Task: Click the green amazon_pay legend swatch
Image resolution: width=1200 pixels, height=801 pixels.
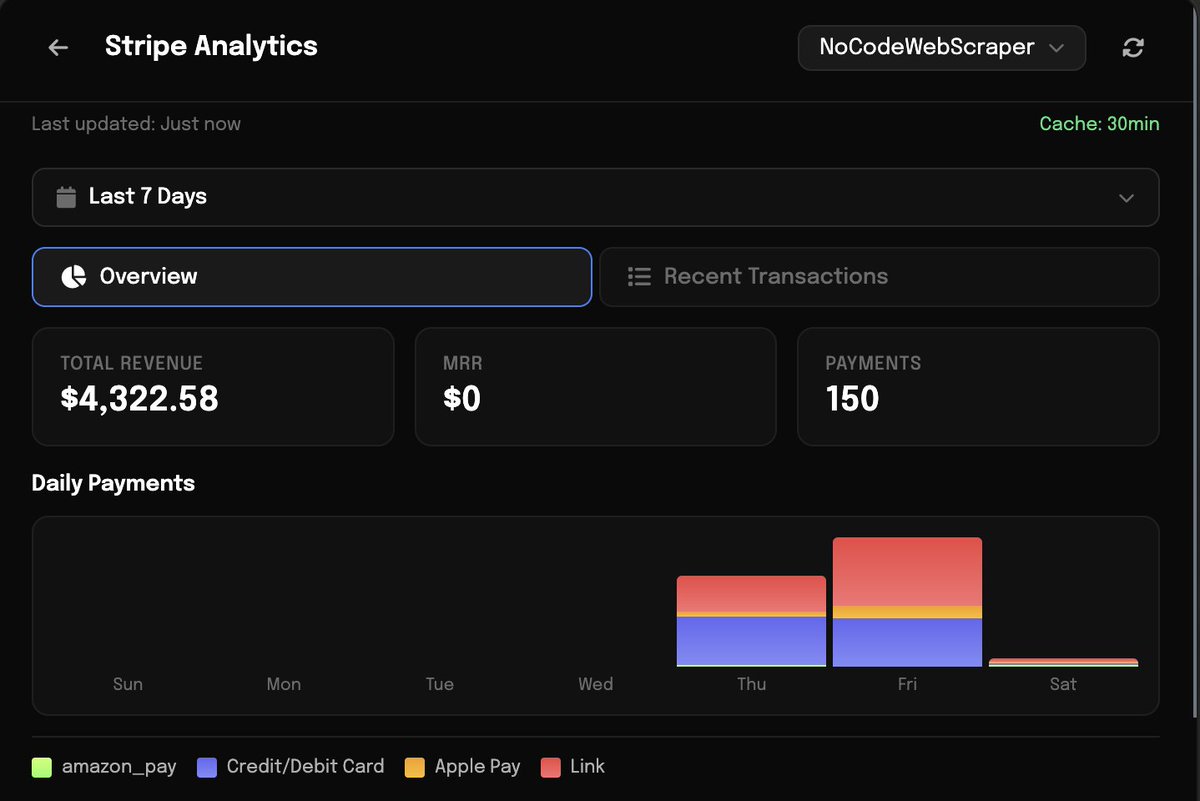Action: point(42,768)
